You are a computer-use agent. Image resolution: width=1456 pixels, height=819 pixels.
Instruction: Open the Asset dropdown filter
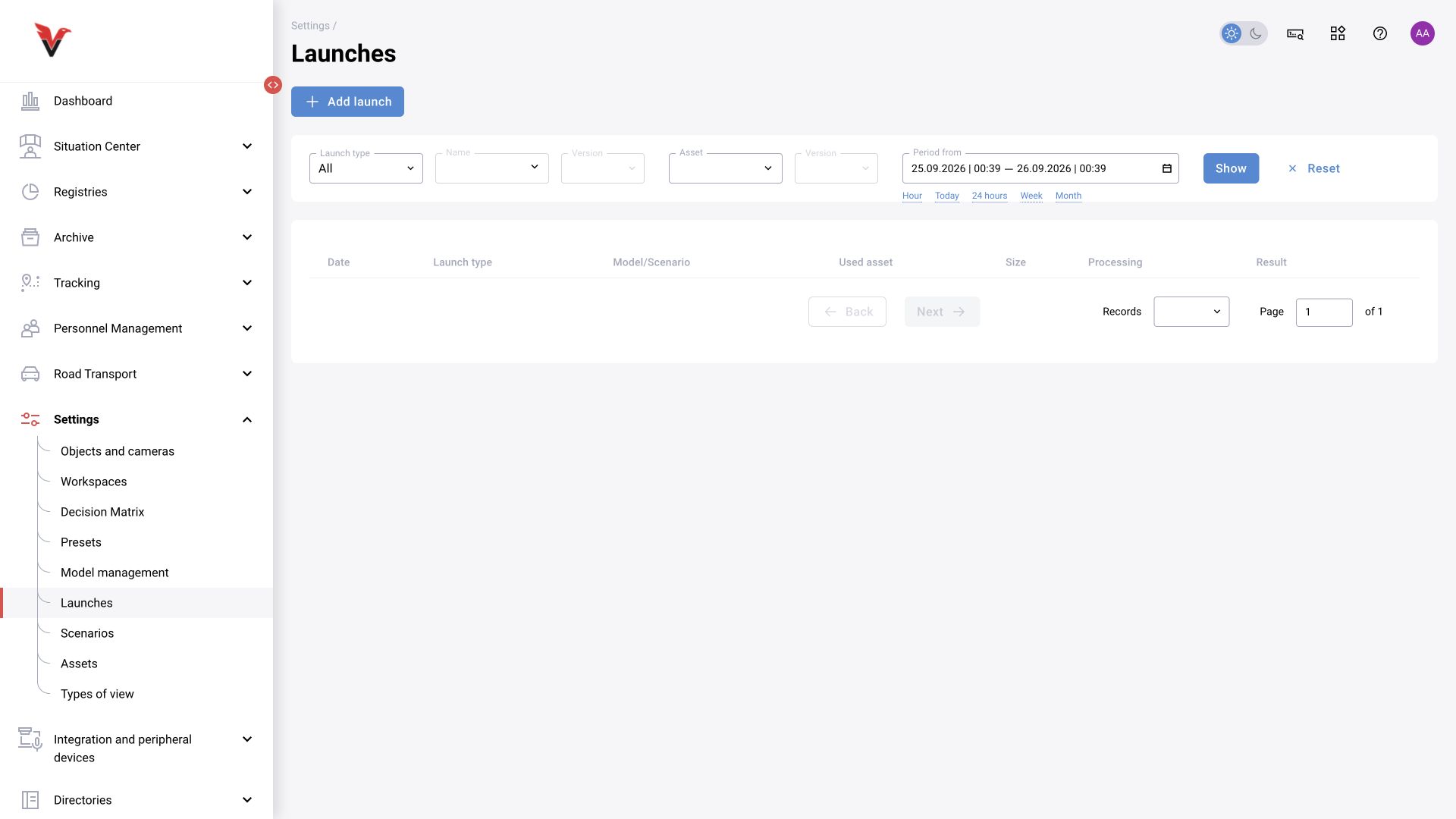point(726,168)
